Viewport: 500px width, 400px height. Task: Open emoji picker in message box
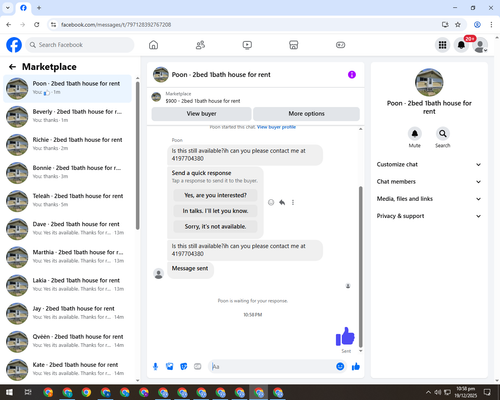click(340, 367)
